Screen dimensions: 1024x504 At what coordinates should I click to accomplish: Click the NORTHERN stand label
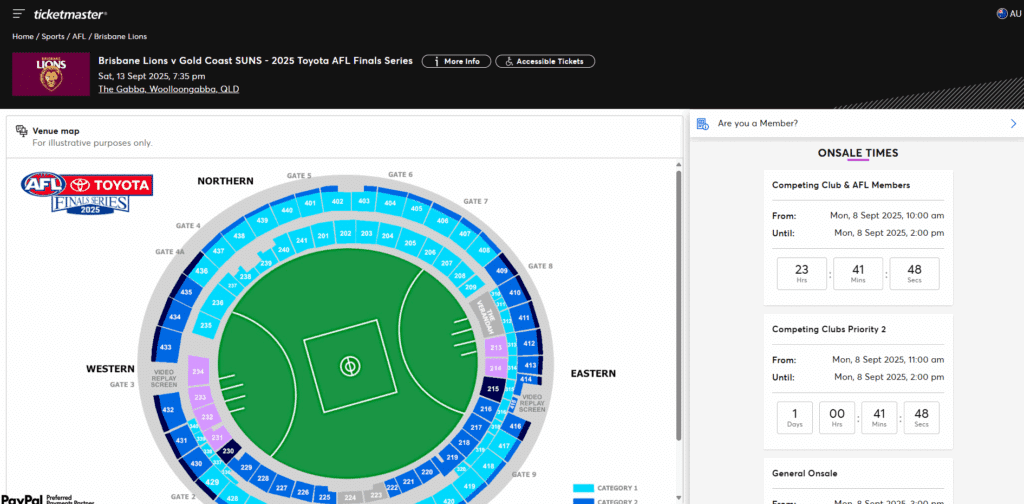(225, 181)
